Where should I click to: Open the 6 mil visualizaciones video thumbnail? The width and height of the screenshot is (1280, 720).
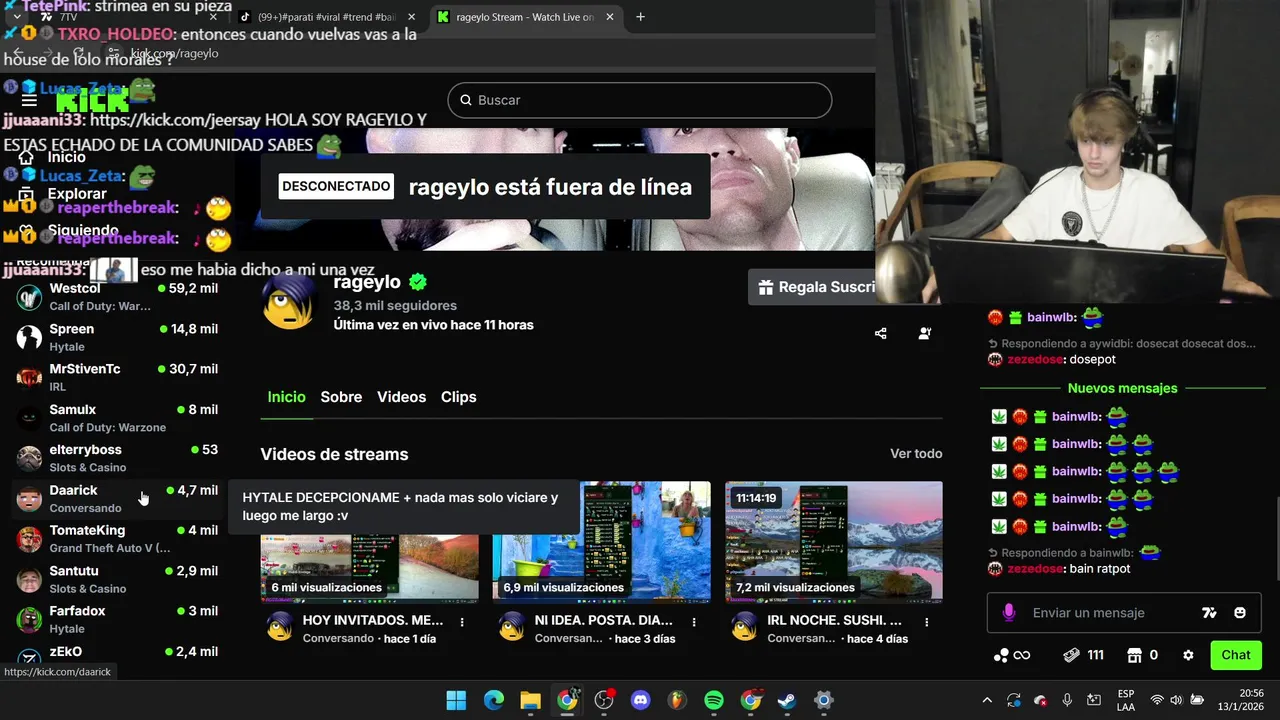coord(369,568)
